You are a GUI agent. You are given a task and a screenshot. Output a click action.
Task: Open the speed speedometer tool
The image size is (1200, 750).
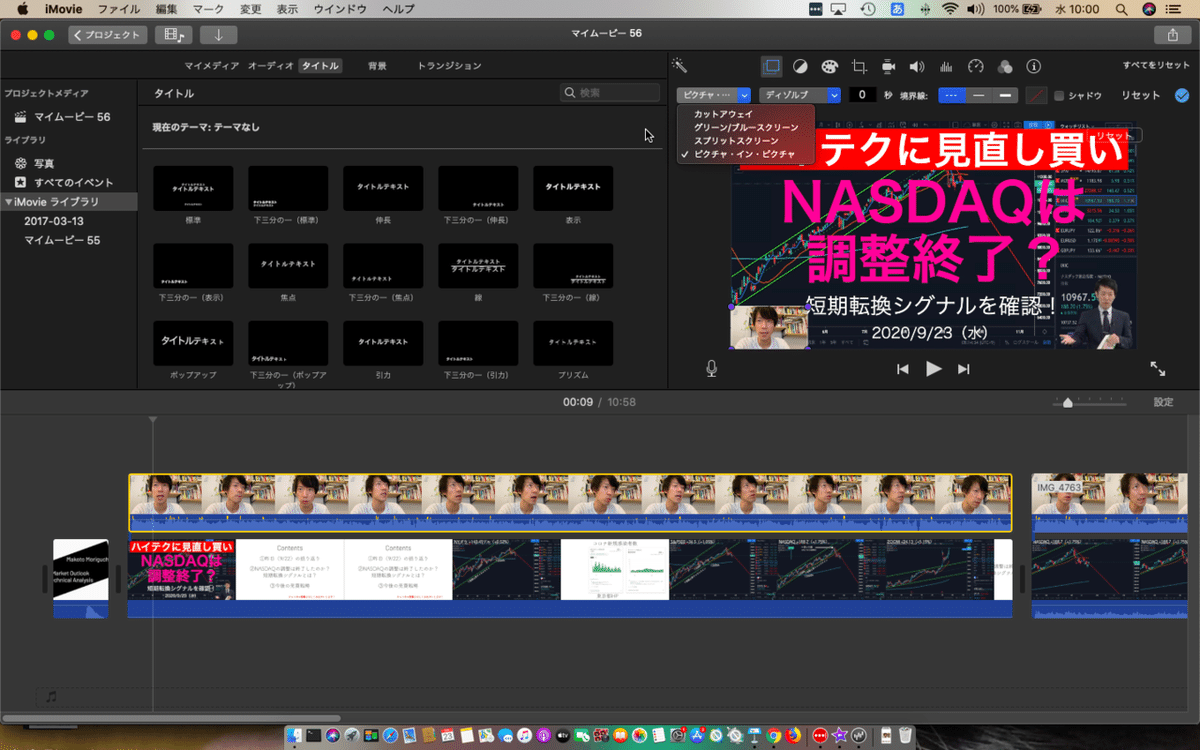(x=976, y=66)
